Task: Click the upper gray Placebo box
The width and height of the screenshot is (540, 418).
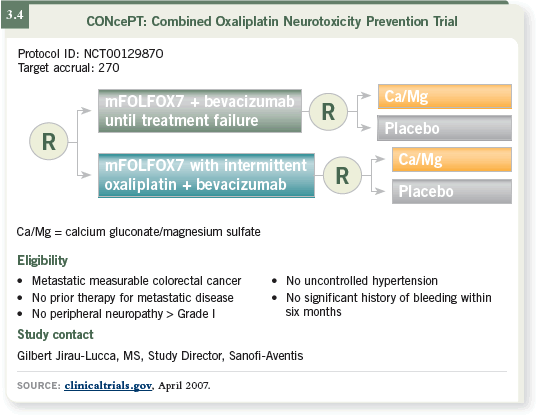Action: coord(444,128)
